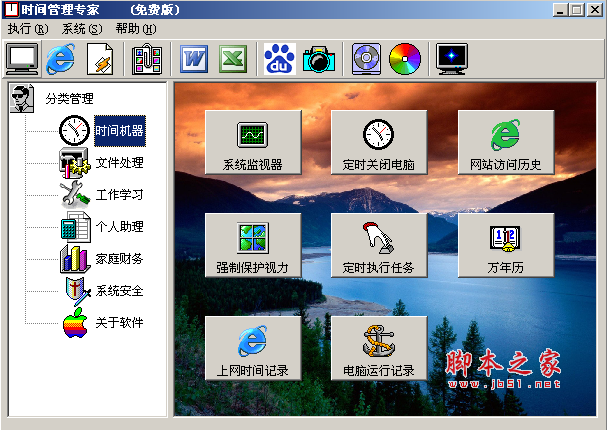
Task: Click the color wheel toolbar icon
Action: 405,59
